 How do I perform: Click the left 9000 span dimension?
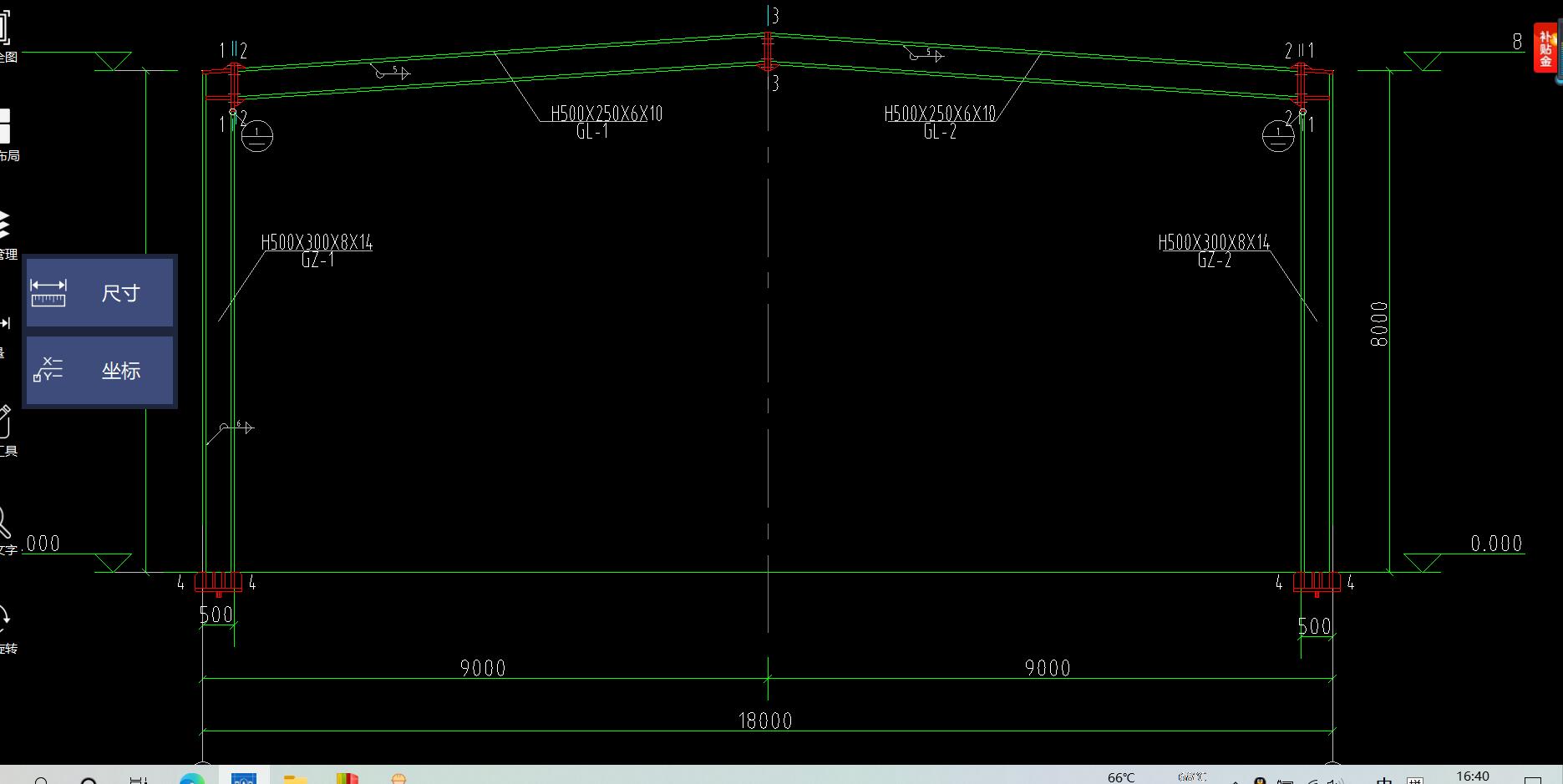click(x=483, y=668)
